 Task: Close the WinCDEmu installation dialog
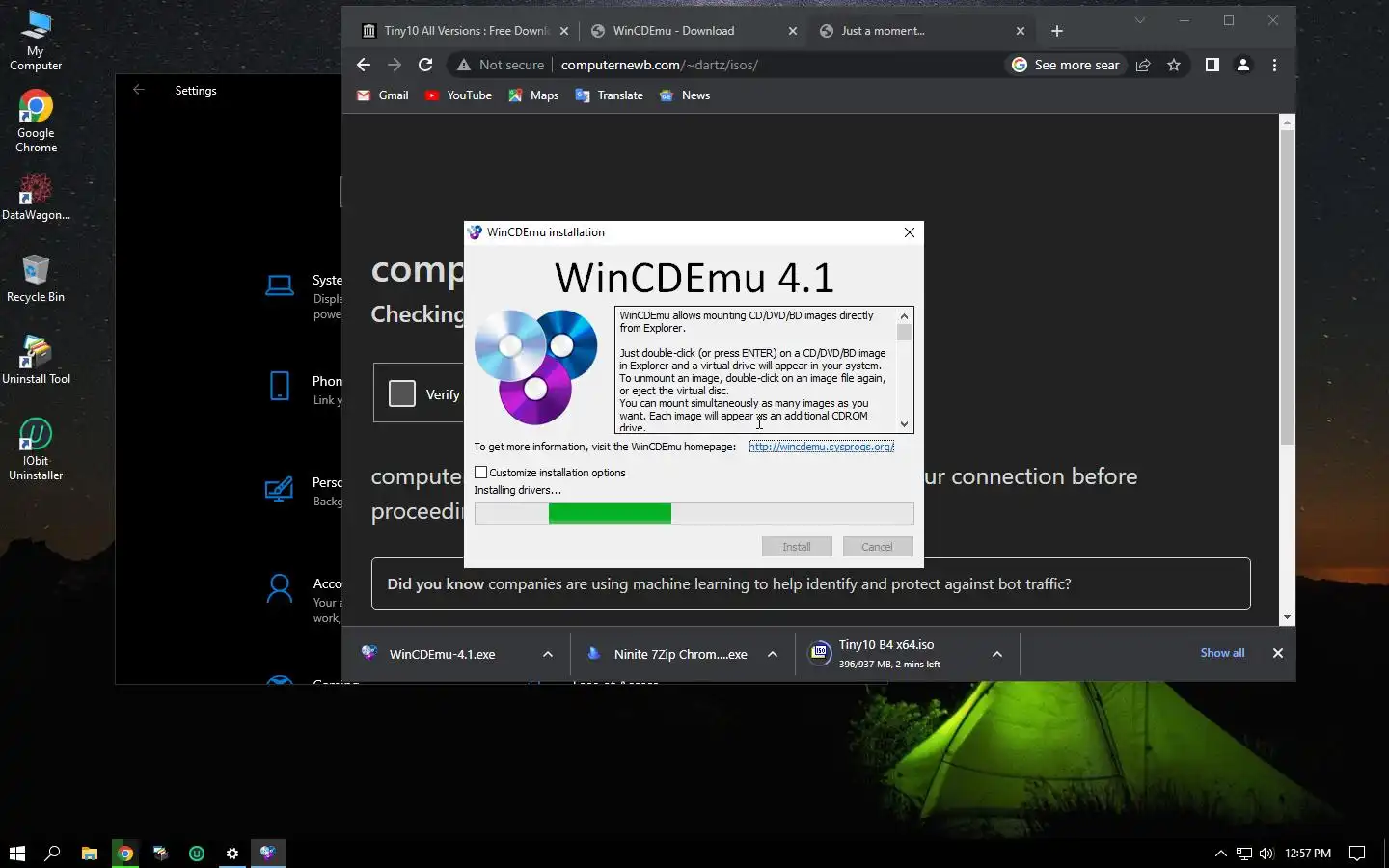pyautogui.click(x=909, y=232)
